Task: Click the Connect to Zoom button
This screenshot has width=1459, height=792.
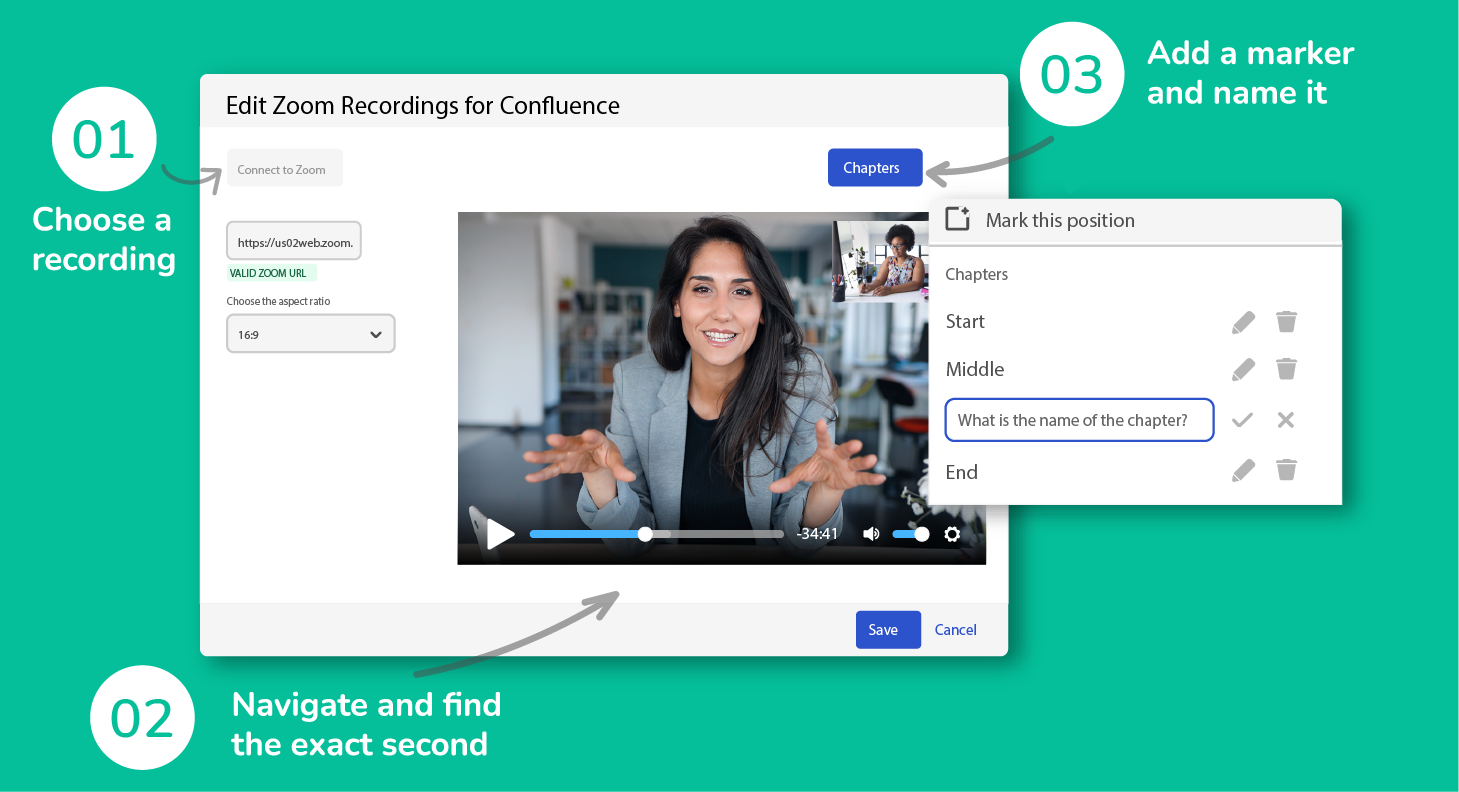Action: pos(285,169)
